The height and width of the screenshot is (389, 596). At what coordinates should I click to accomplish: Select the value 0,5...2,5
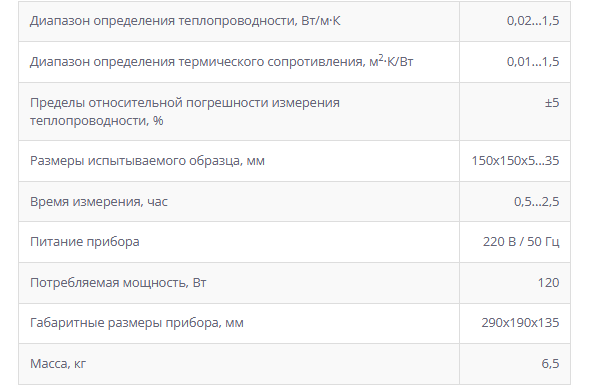point(536,202)
